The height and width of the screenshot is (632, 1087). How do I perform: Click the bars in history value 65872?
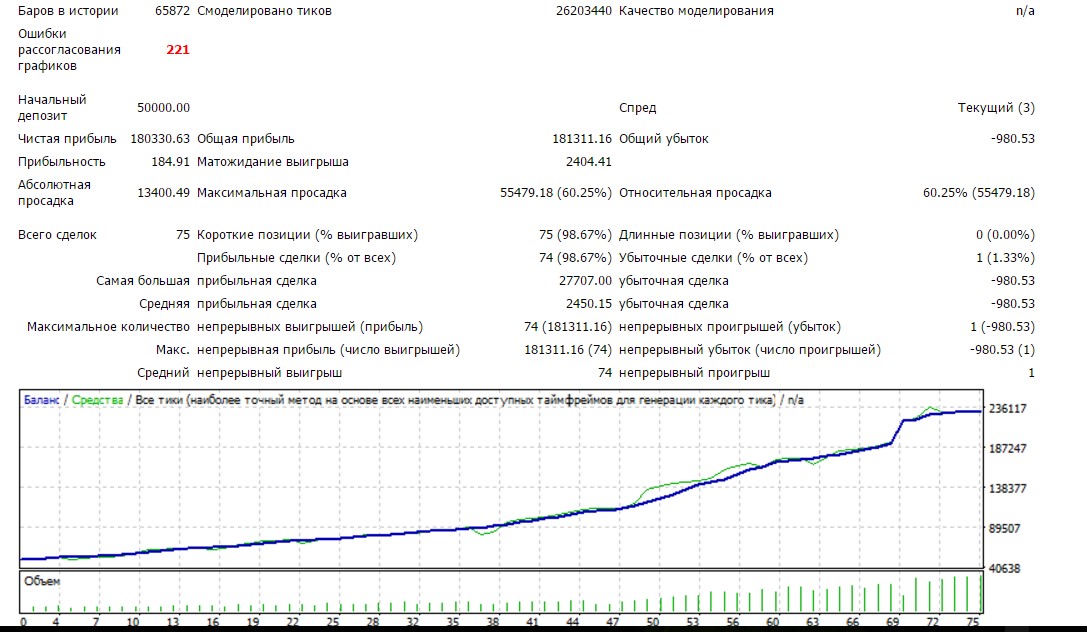click(x=172, y=11)
